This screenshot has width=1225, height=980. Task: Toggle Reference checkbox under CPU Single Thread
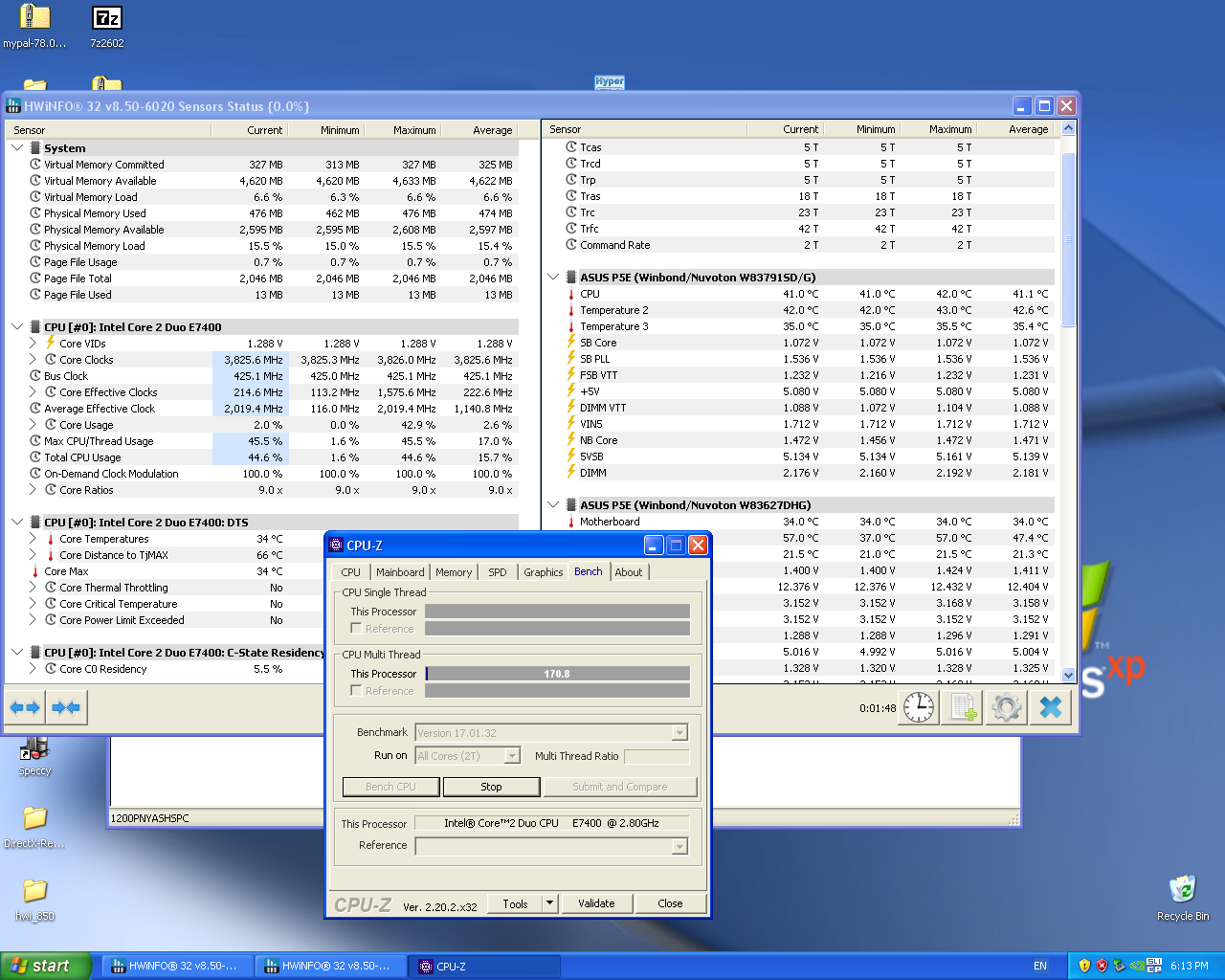click(x=356, y=629)
